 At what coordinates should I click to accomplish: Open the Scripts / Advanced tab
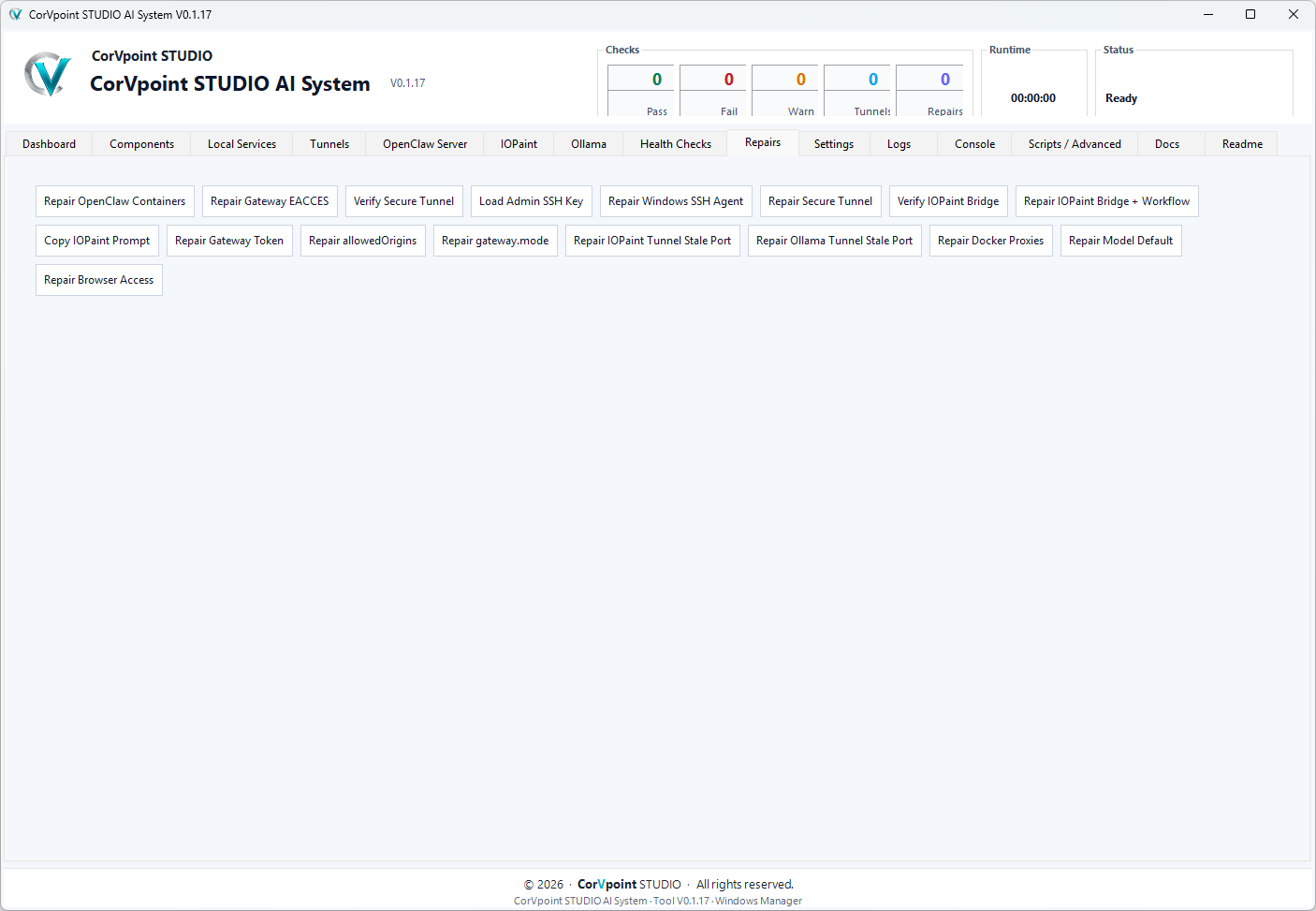pos(1075,144)
